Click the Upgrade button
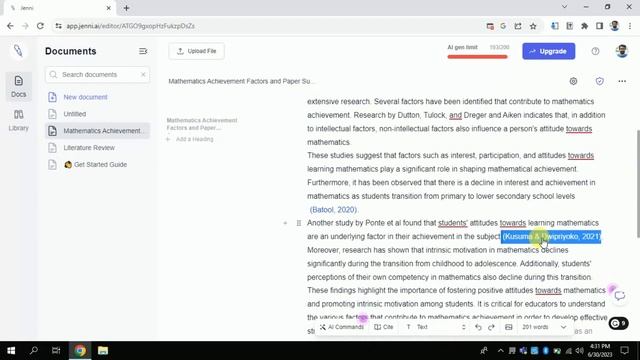The image size is (640, 360). [549, 51]
